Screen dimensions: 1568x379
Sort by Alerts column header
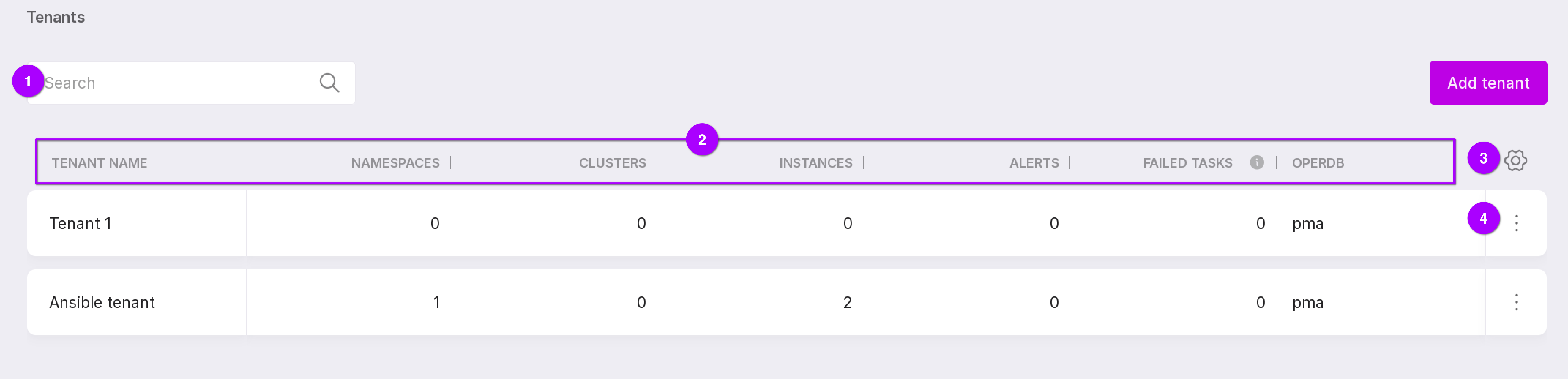point(1034,163)
